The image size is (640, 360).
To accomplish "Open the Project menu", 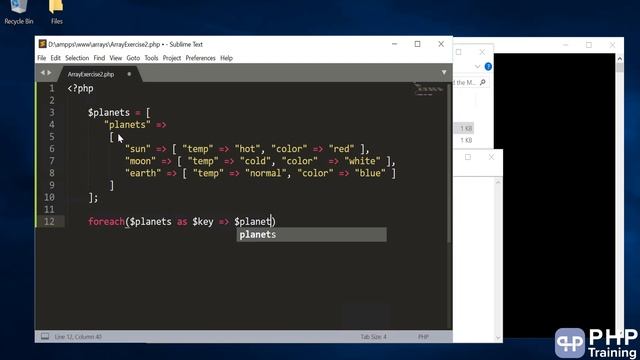I will pos(172,58).
